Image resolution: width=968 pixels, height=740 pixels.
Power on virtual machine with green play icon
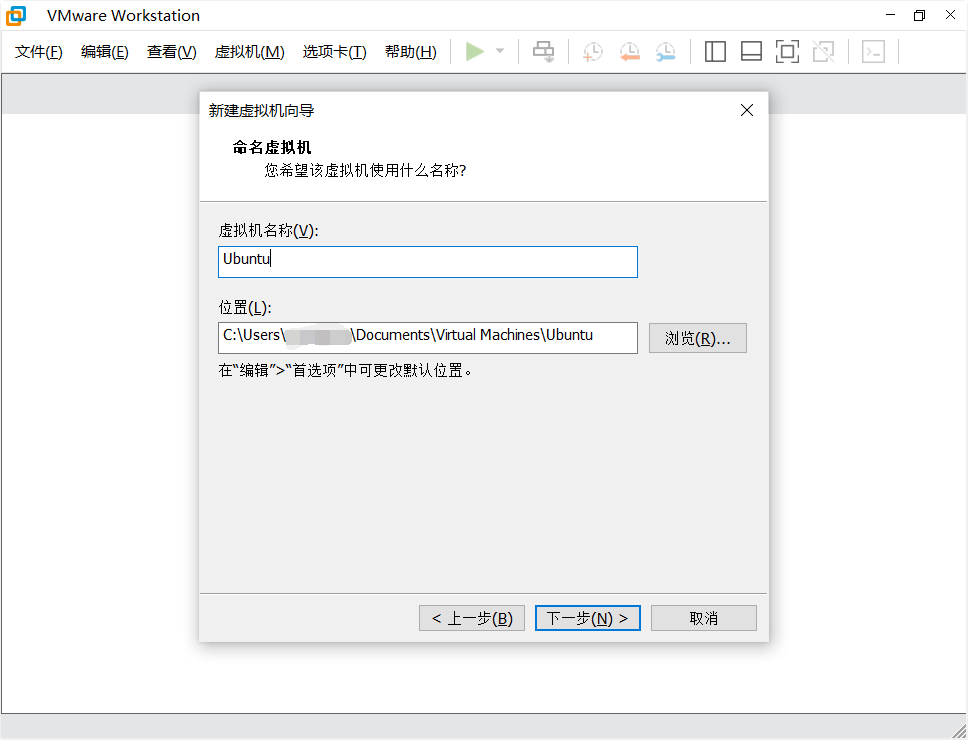(x=475, y=51)
